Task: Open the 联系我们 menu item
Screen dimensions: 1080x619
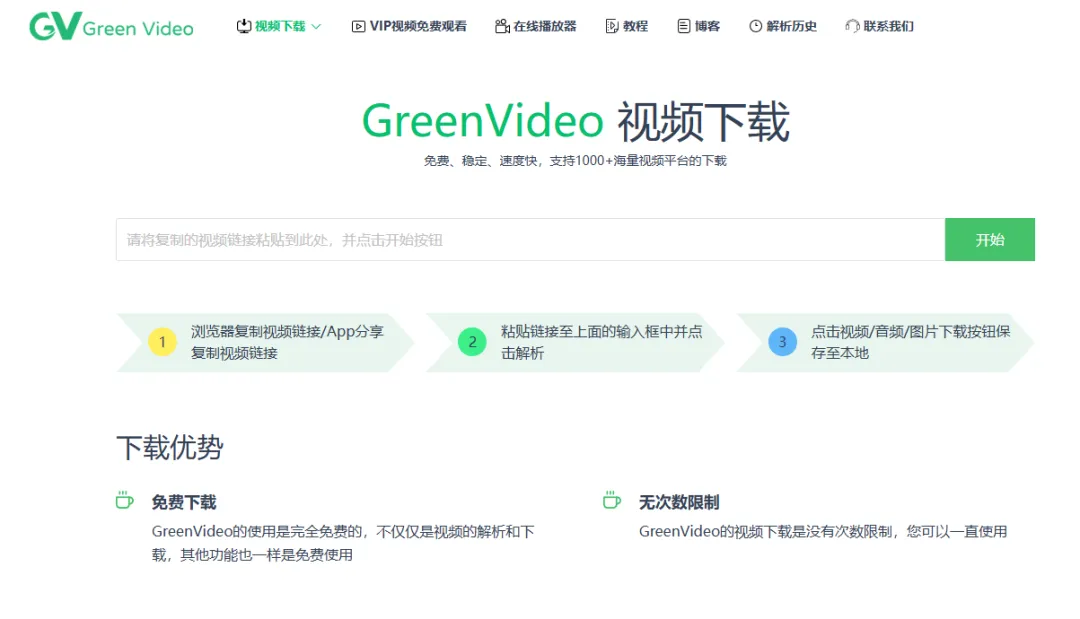Action: coord(889,26)
